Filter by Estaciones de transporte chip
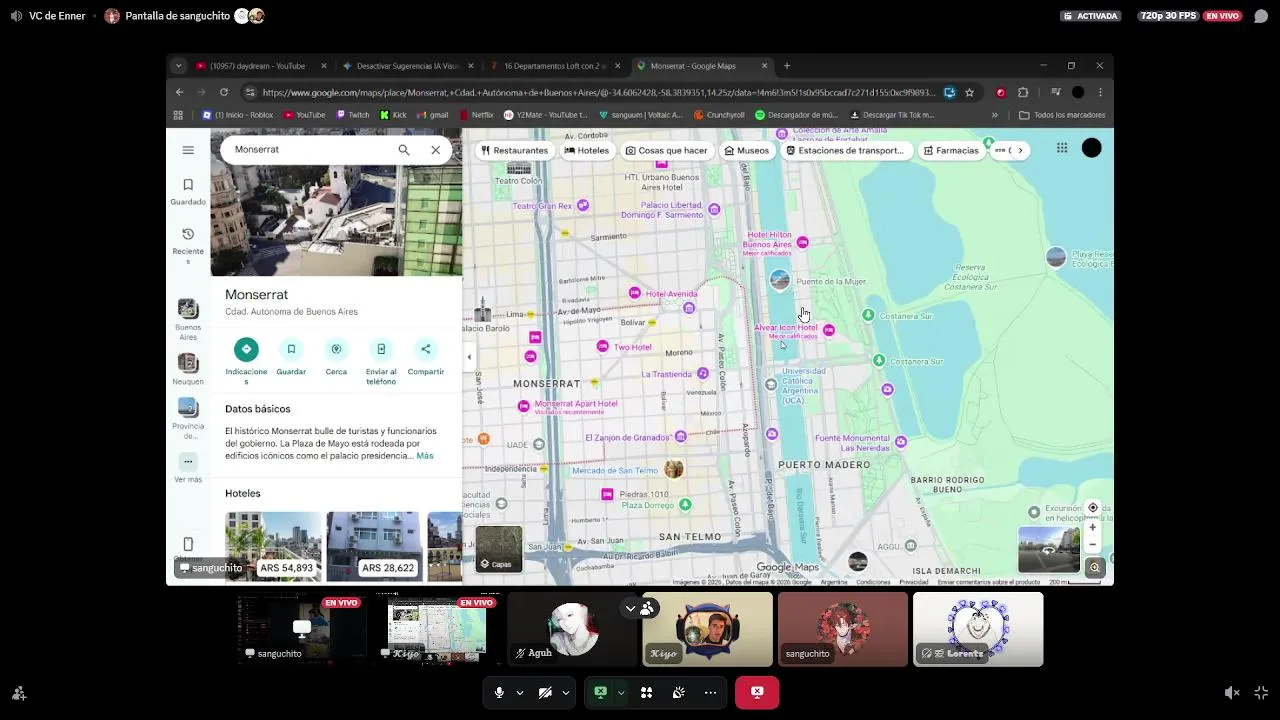Viewport: 1280px width, 720px height. [845, 151]
